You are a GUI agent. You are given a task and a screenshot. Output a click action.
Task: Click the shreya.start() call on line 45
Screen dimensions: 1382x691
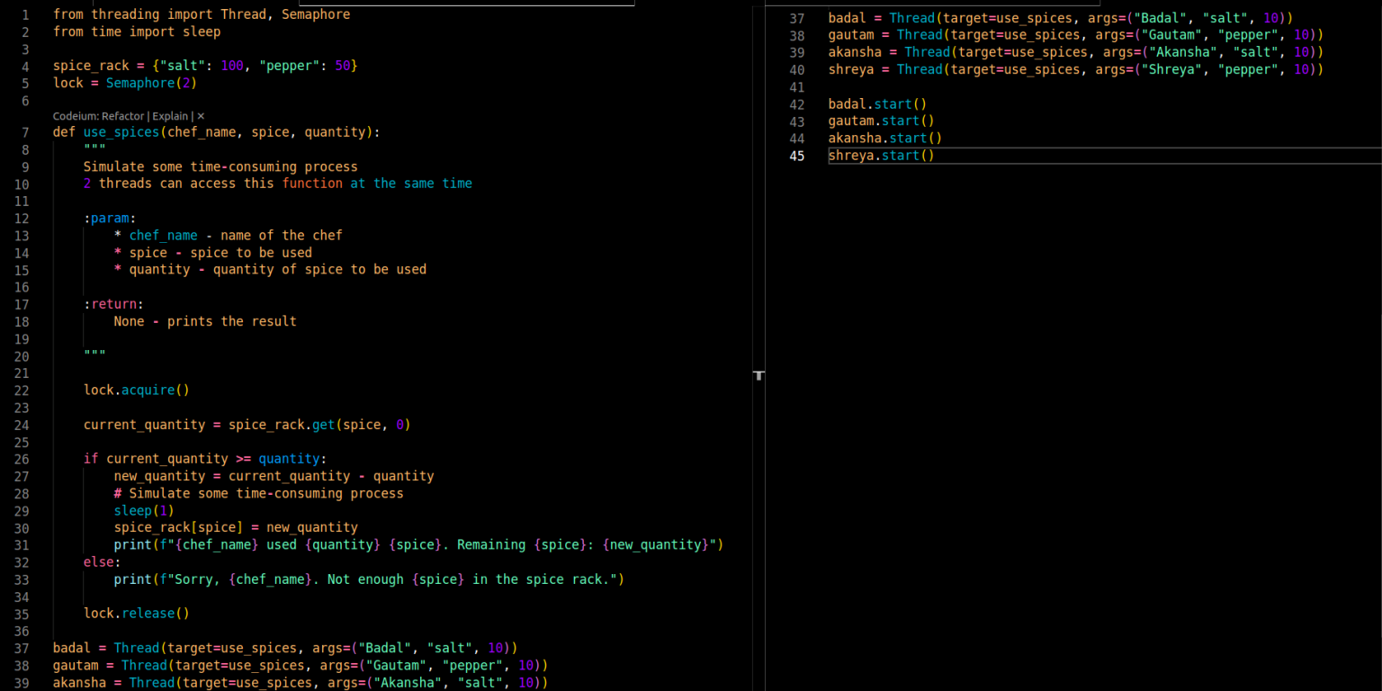[x=880, y=155]
